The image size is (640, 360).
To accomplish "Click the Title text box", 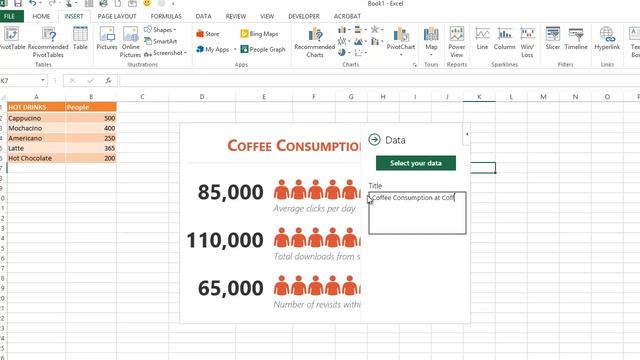I will click(x=417, y=213).
